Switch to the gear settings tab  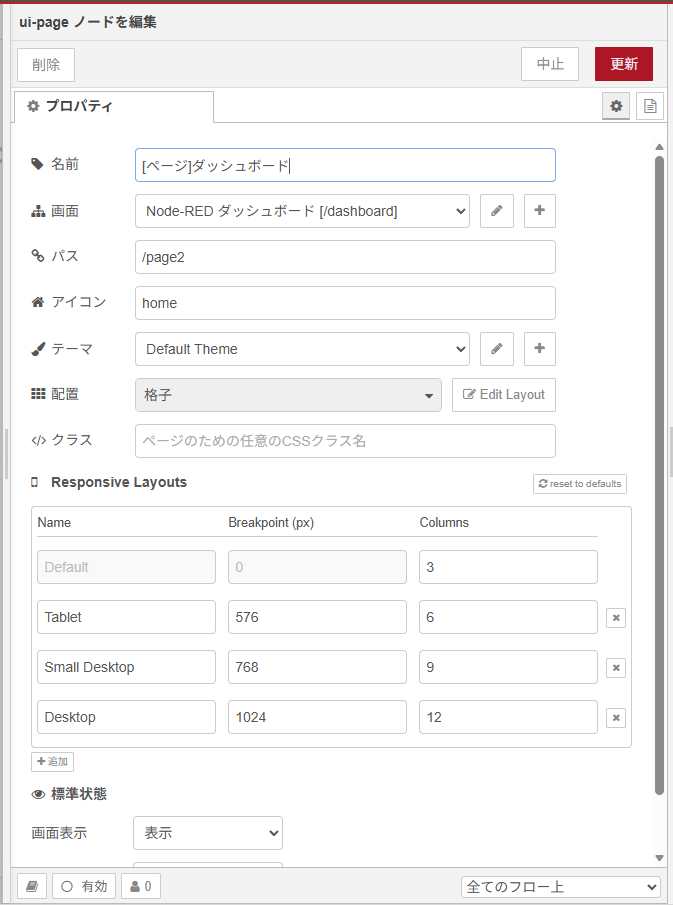pos(616,106)
